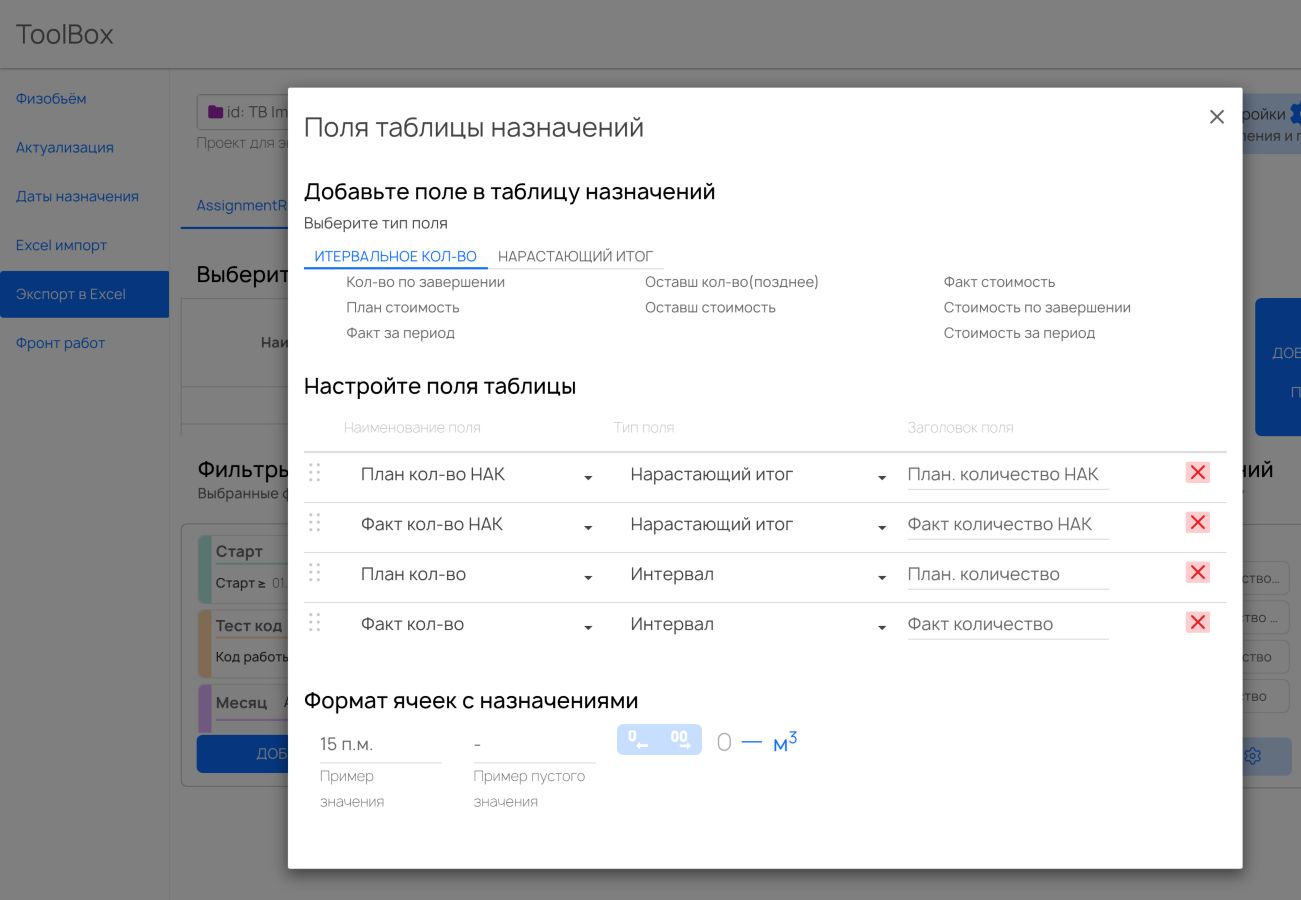The height and width of the screenshot is (900, 1301).
Task: Add the 'Стоимость за период' field
Action: tap(1019, 333)
